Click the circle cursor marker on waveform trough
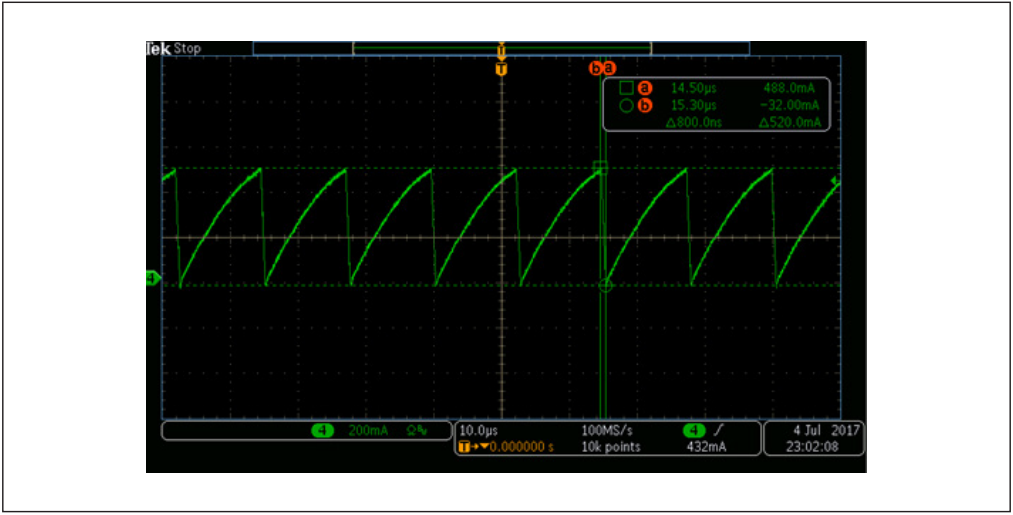This screenshot has height=515, width=1013. tap(605, 284)
